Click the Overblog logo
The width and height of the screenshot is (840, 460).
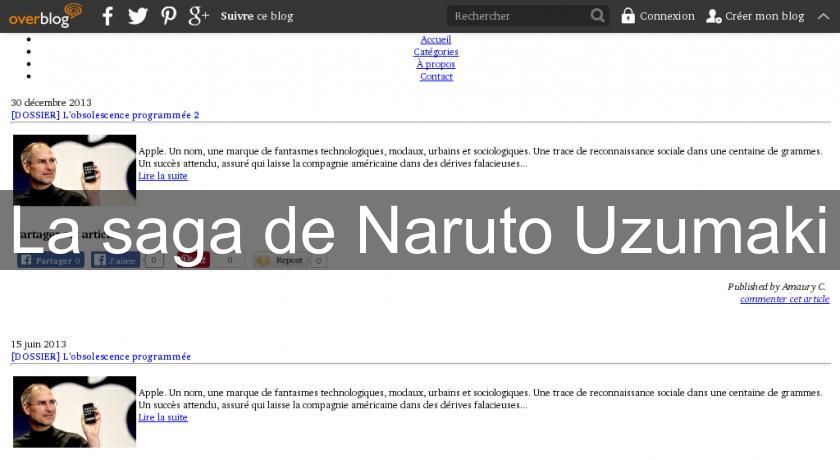coord(46,16)
